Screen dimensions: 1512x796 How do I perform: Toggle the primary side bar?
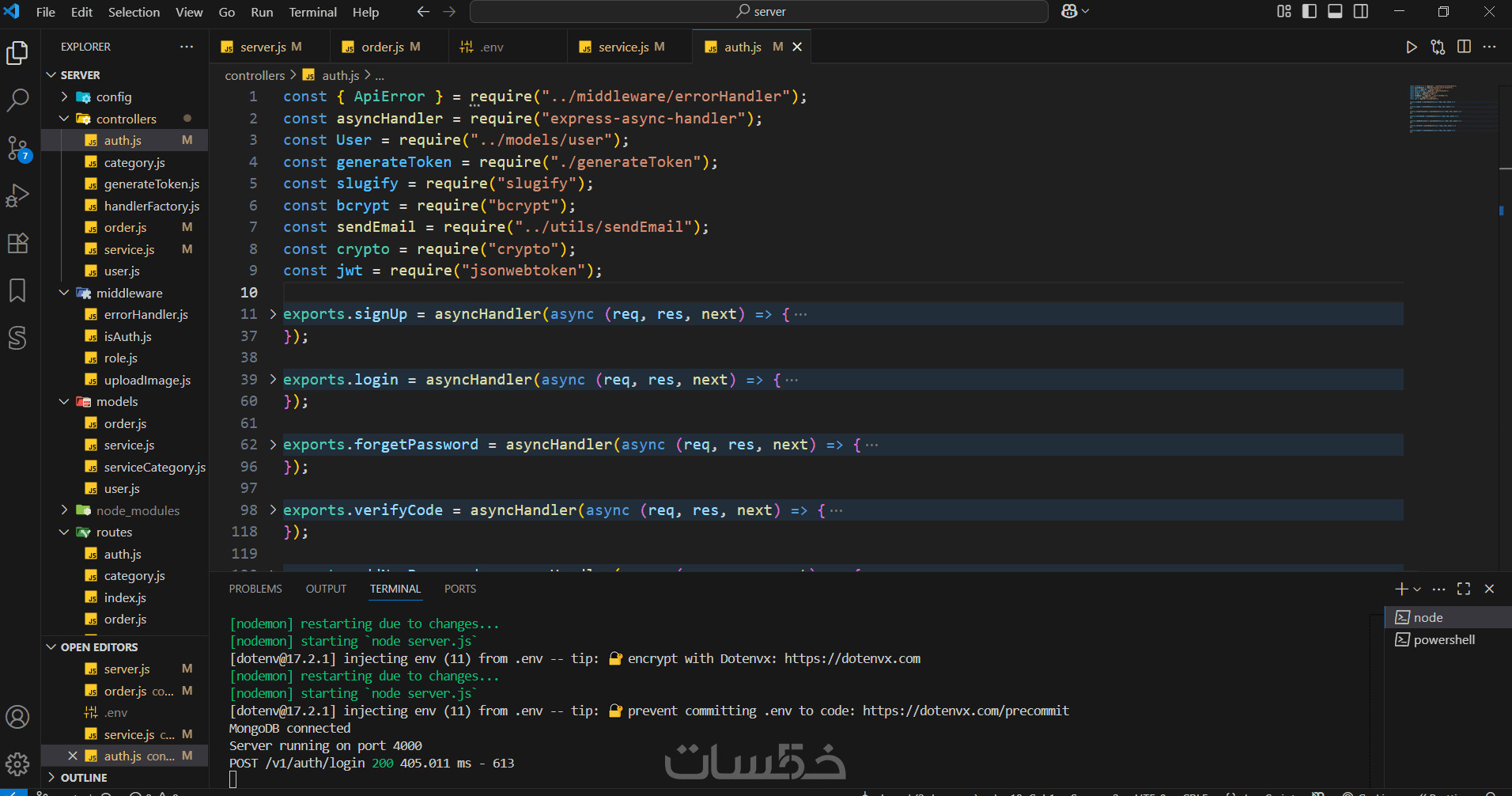tap(1310, 12)
